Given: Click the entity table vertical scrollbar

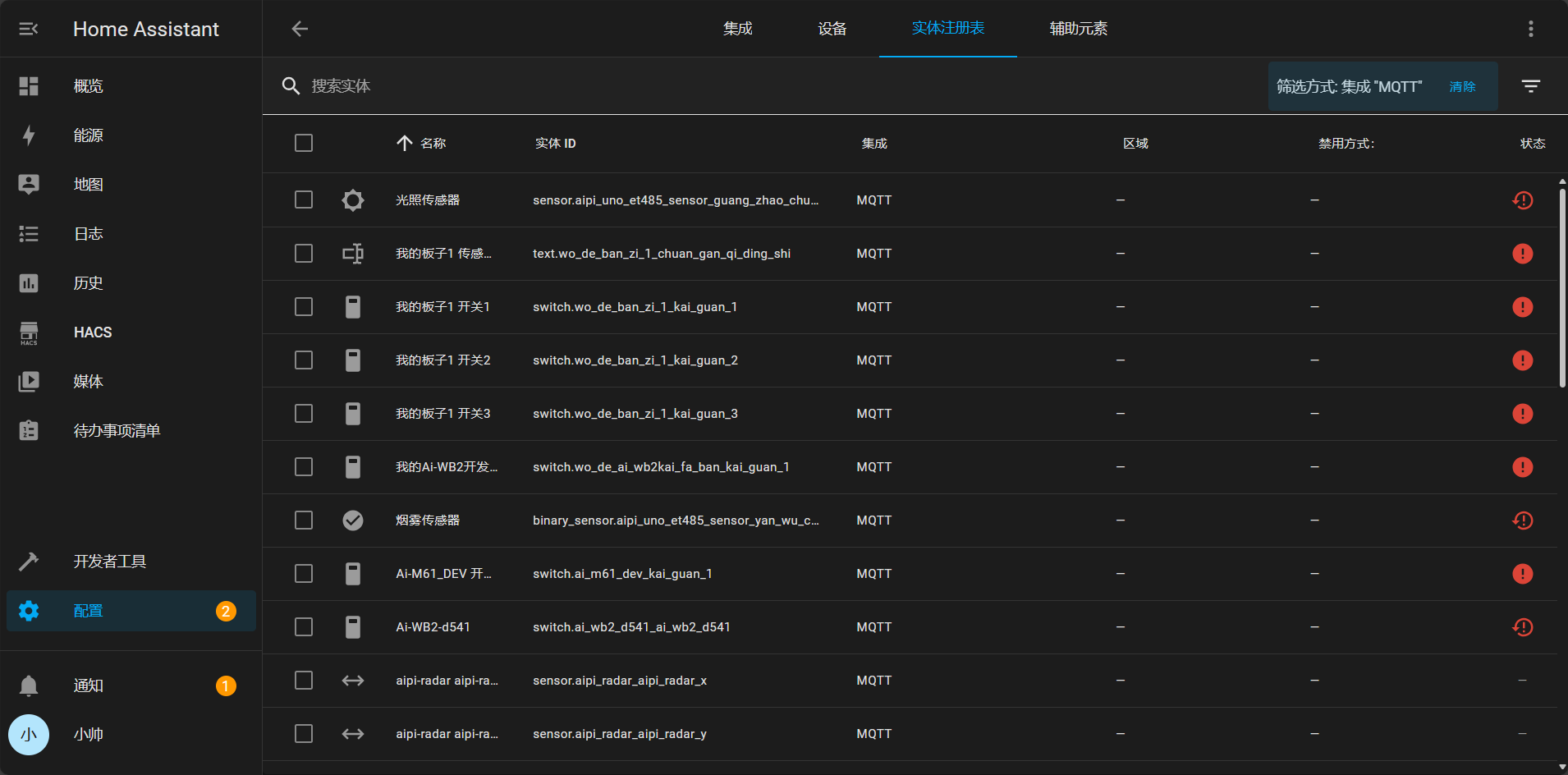Looking at the screenshot, I should coord(1562,287).
